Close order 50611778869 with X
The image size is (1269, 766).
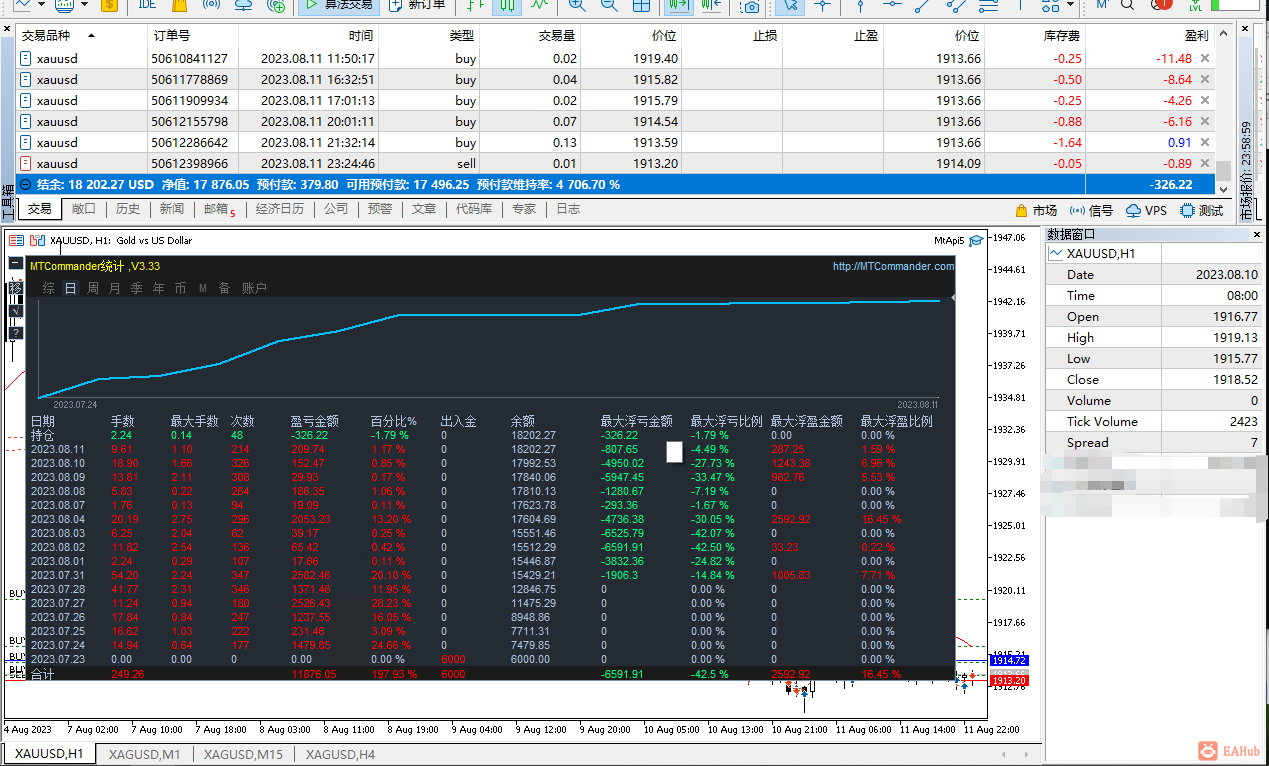coord(1205,80)
